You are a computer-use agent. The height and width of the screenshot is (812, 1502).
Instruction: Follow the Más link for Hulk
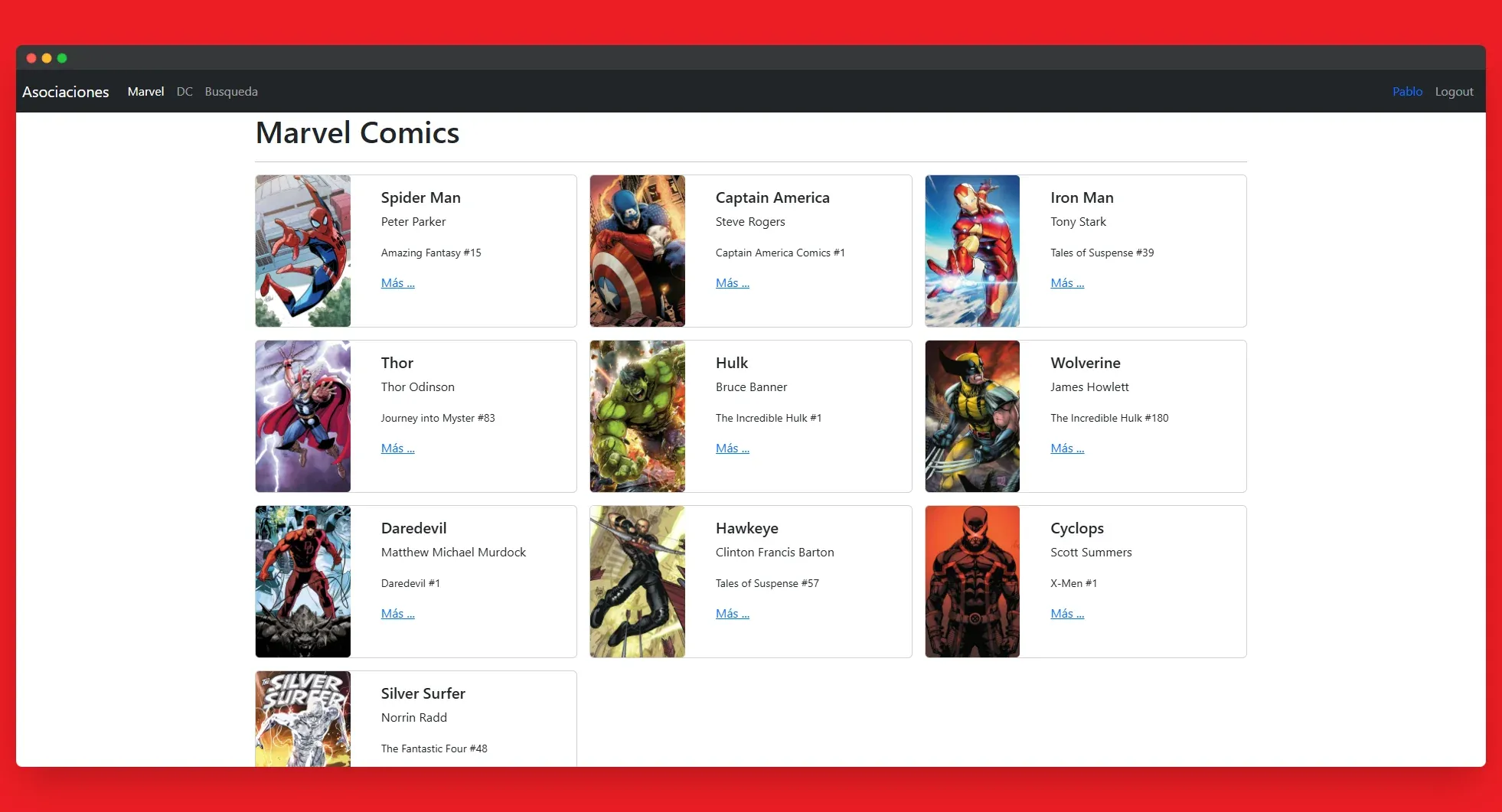point(733,448)
